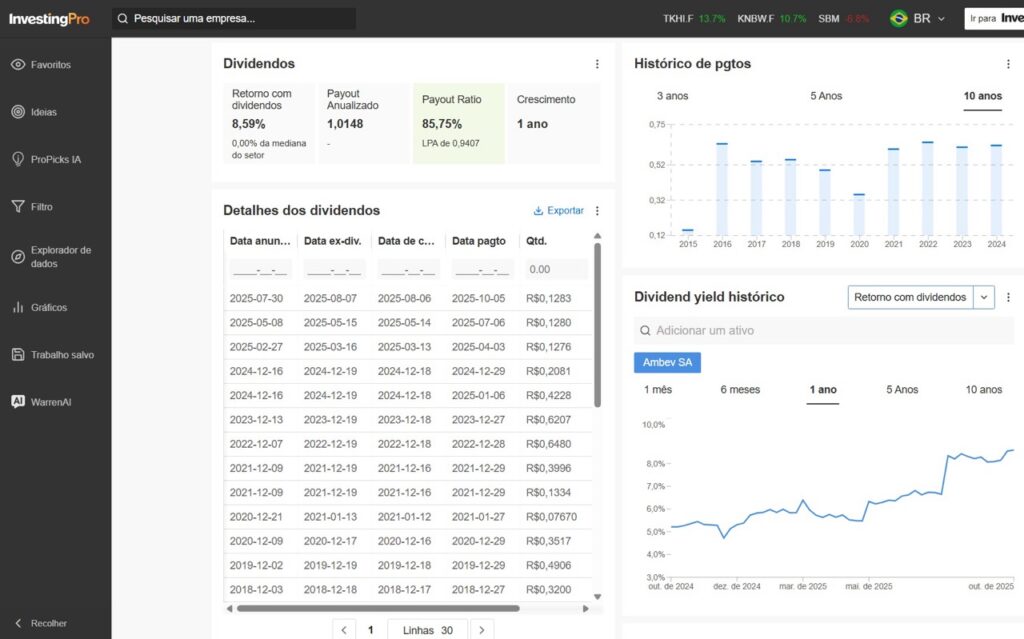This screenshot has width=1024, height=639.
Task: Open the Ideias lightbulb section
Action: (x=44, y=112)
